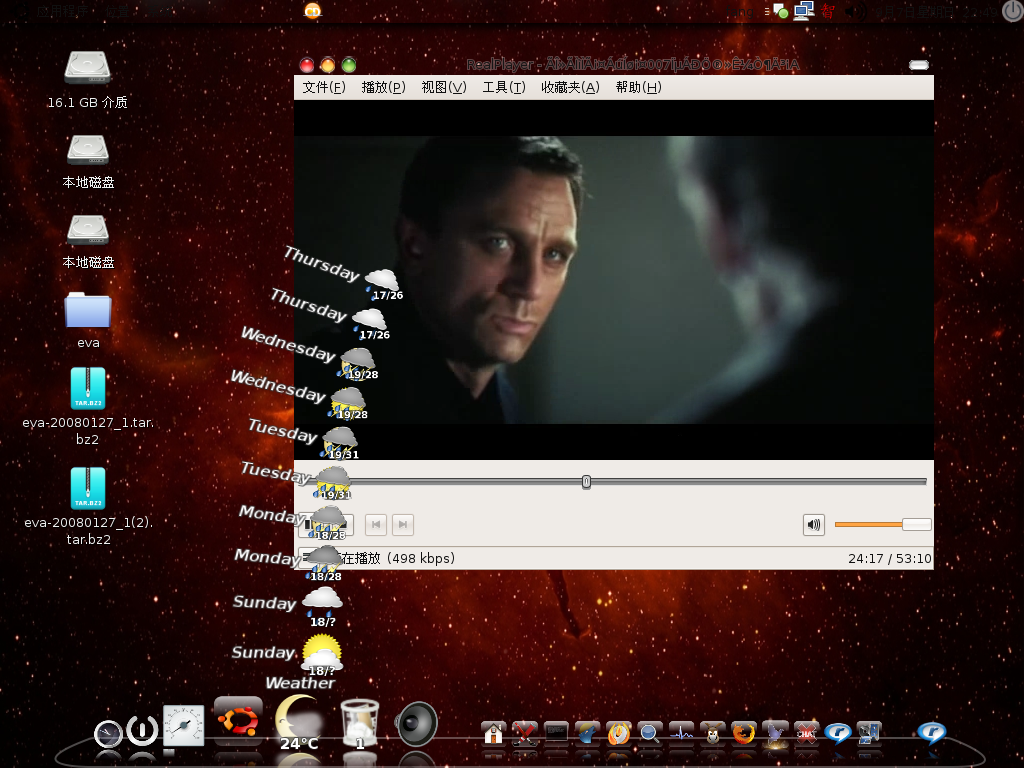Select the eva folder on the desktop
1024x768 pixels.
click(x=88, y=310)
